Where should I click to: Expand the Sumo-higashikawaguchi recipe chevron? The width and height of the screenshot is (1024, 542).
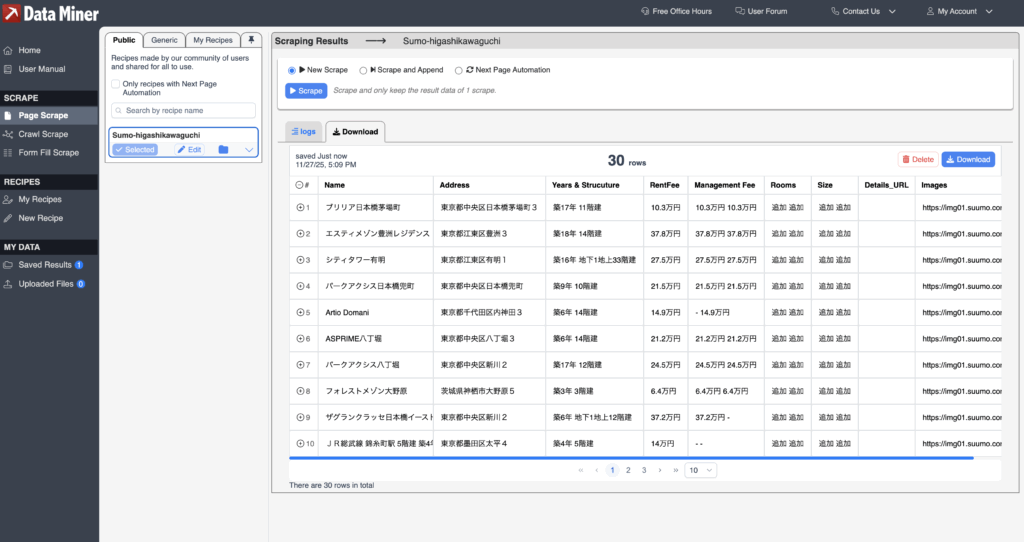248,149
